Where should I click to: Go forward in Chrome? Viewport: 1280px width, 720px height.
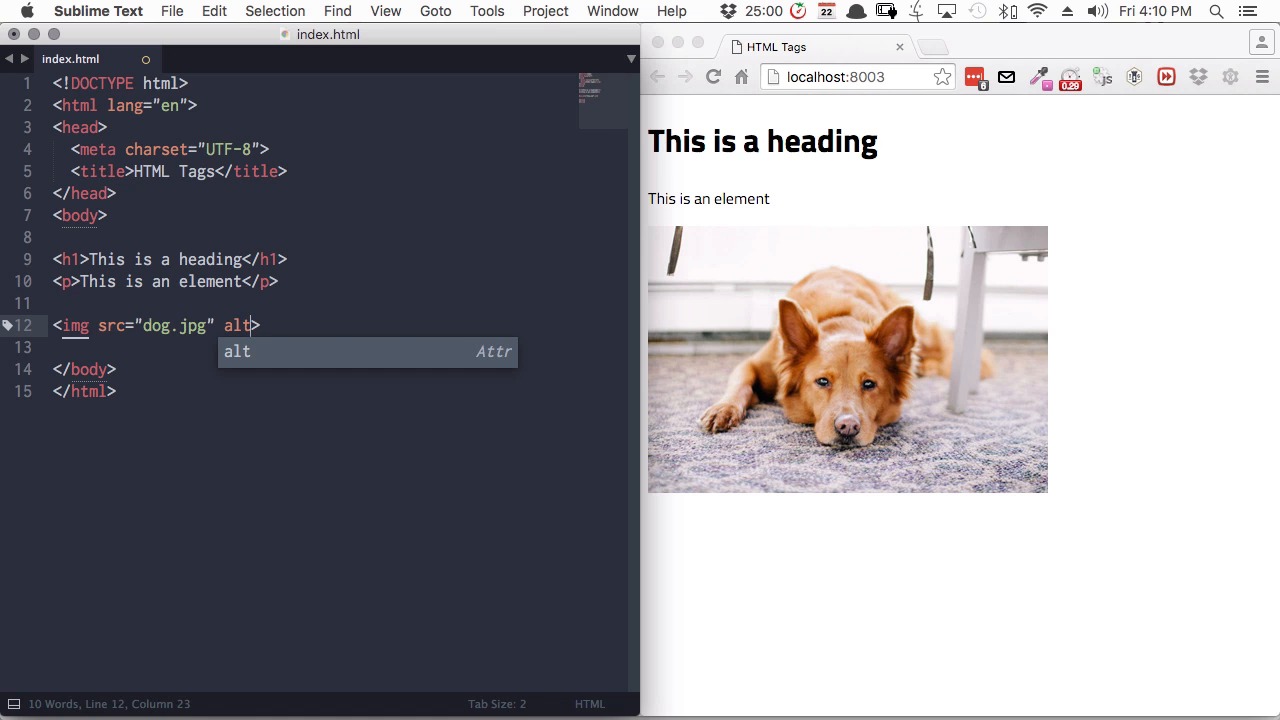[685, 77]
